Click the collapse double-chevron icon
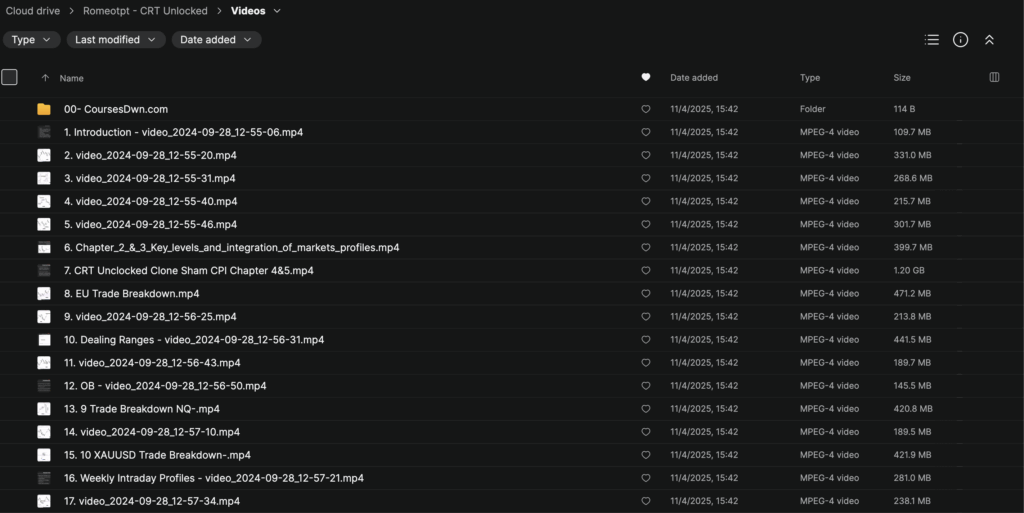1024x513 pixels. (989, 40)
